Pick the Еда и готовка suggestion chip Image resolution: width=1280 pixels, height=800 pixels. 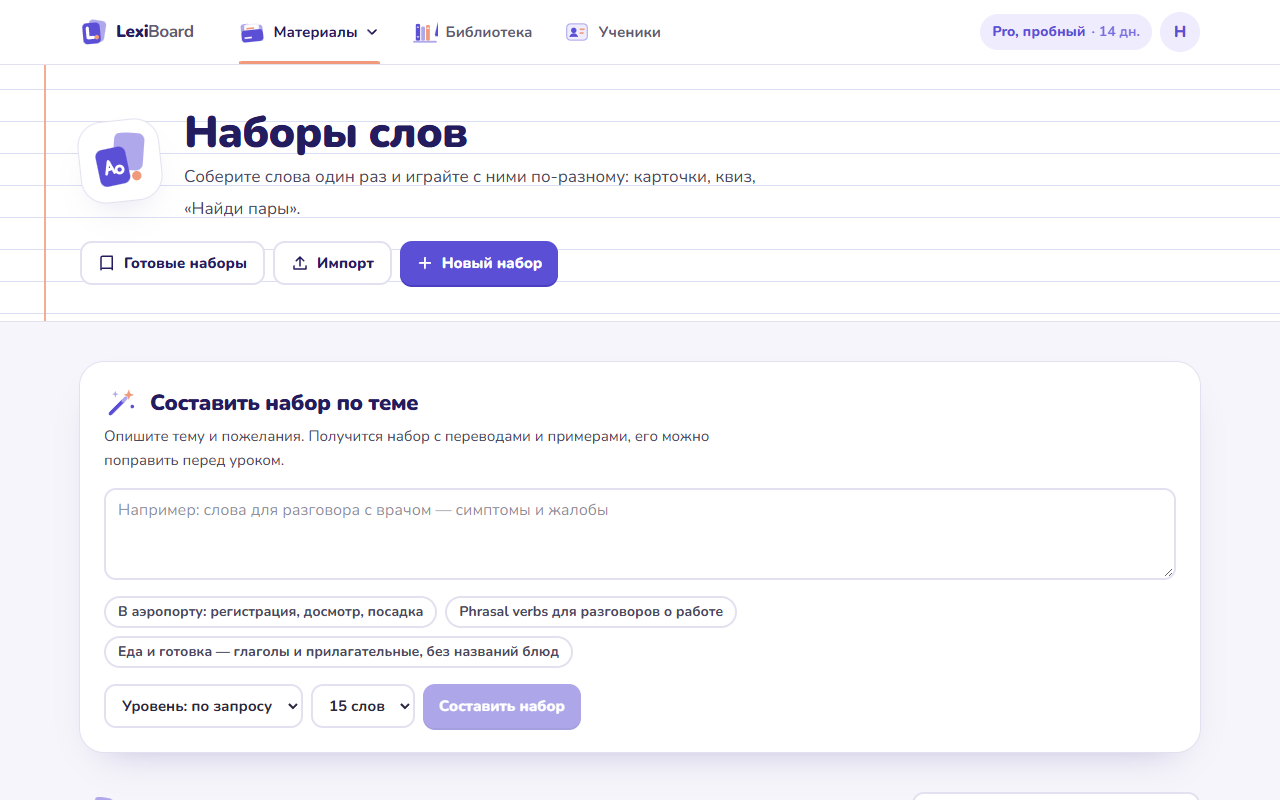pyautogui.click(x=339, y=652)
